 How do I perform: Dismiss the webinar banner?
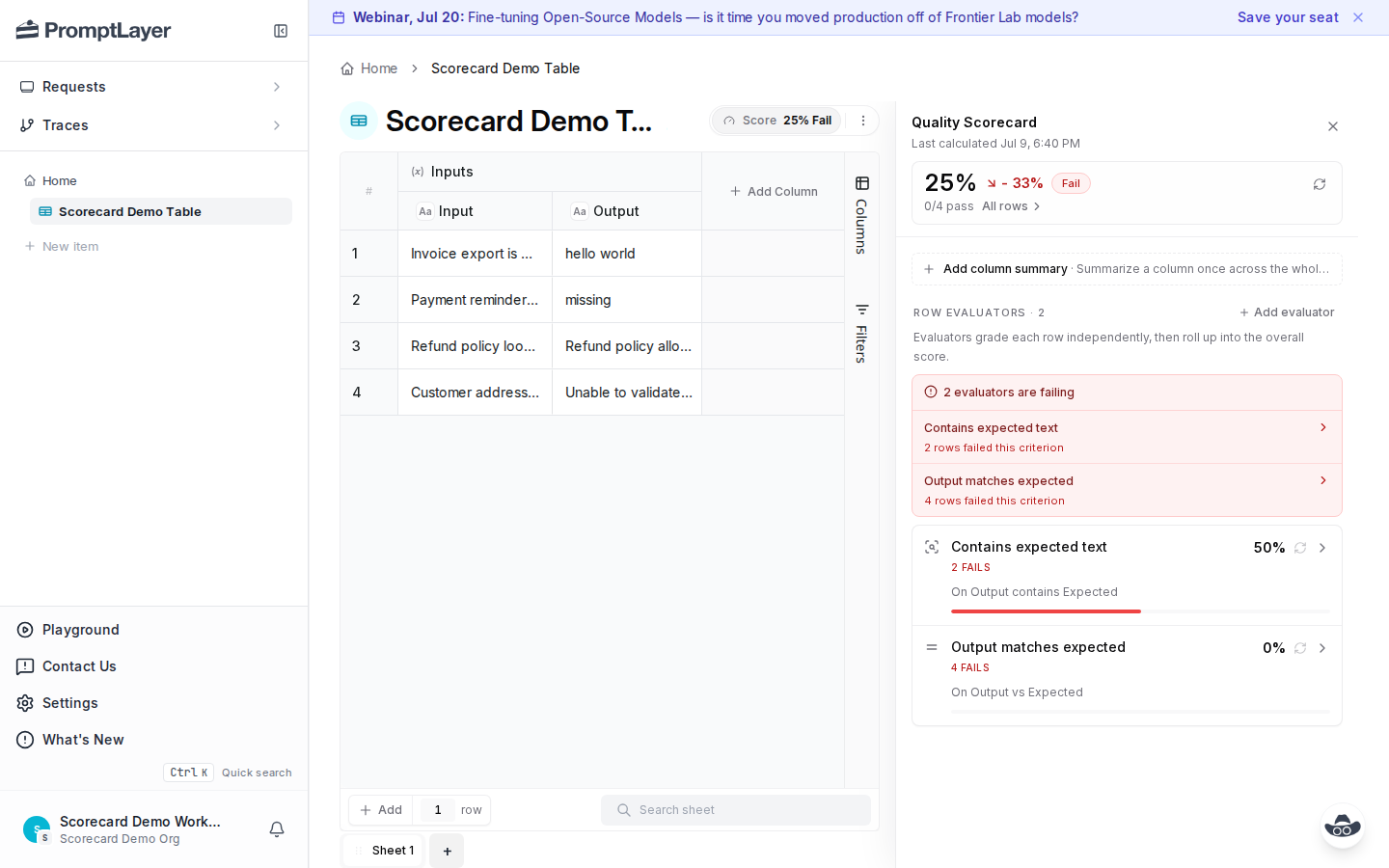click(1358, 17)
